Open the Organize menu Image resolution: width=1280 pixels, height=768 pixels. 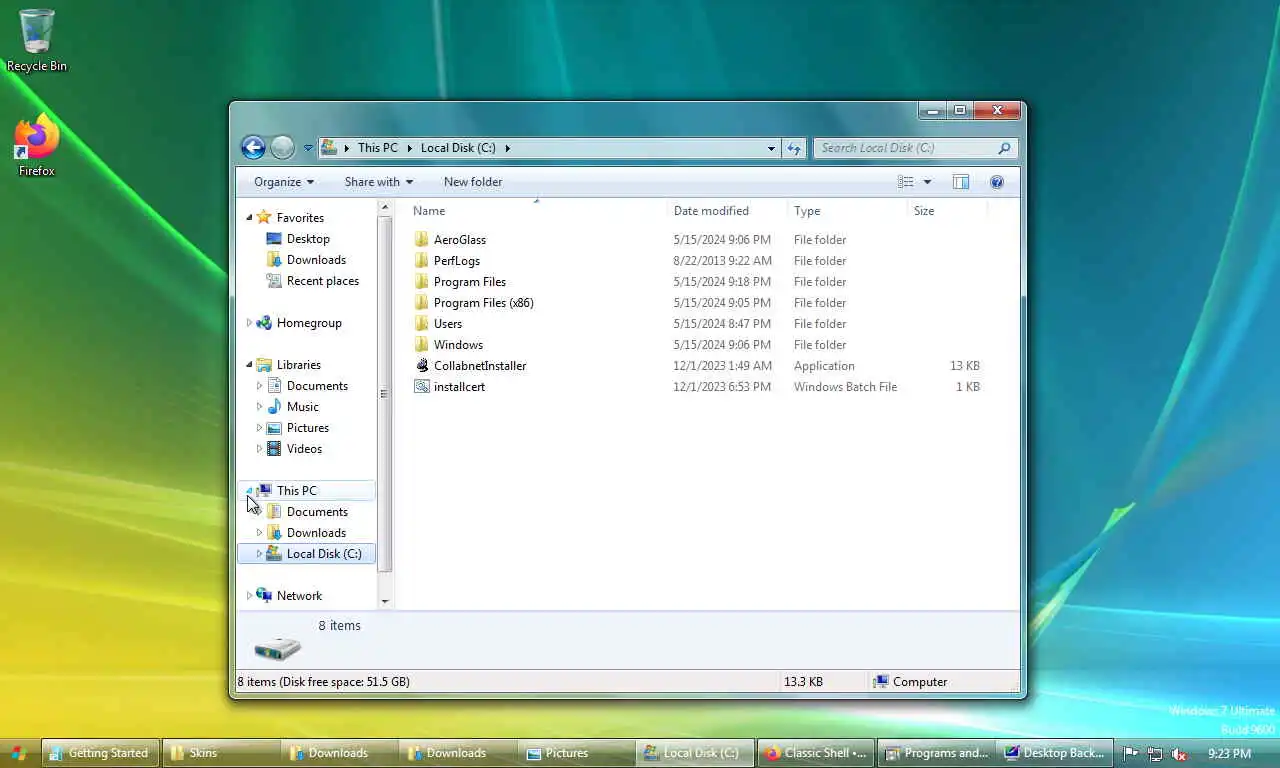[x=284, y=182]
